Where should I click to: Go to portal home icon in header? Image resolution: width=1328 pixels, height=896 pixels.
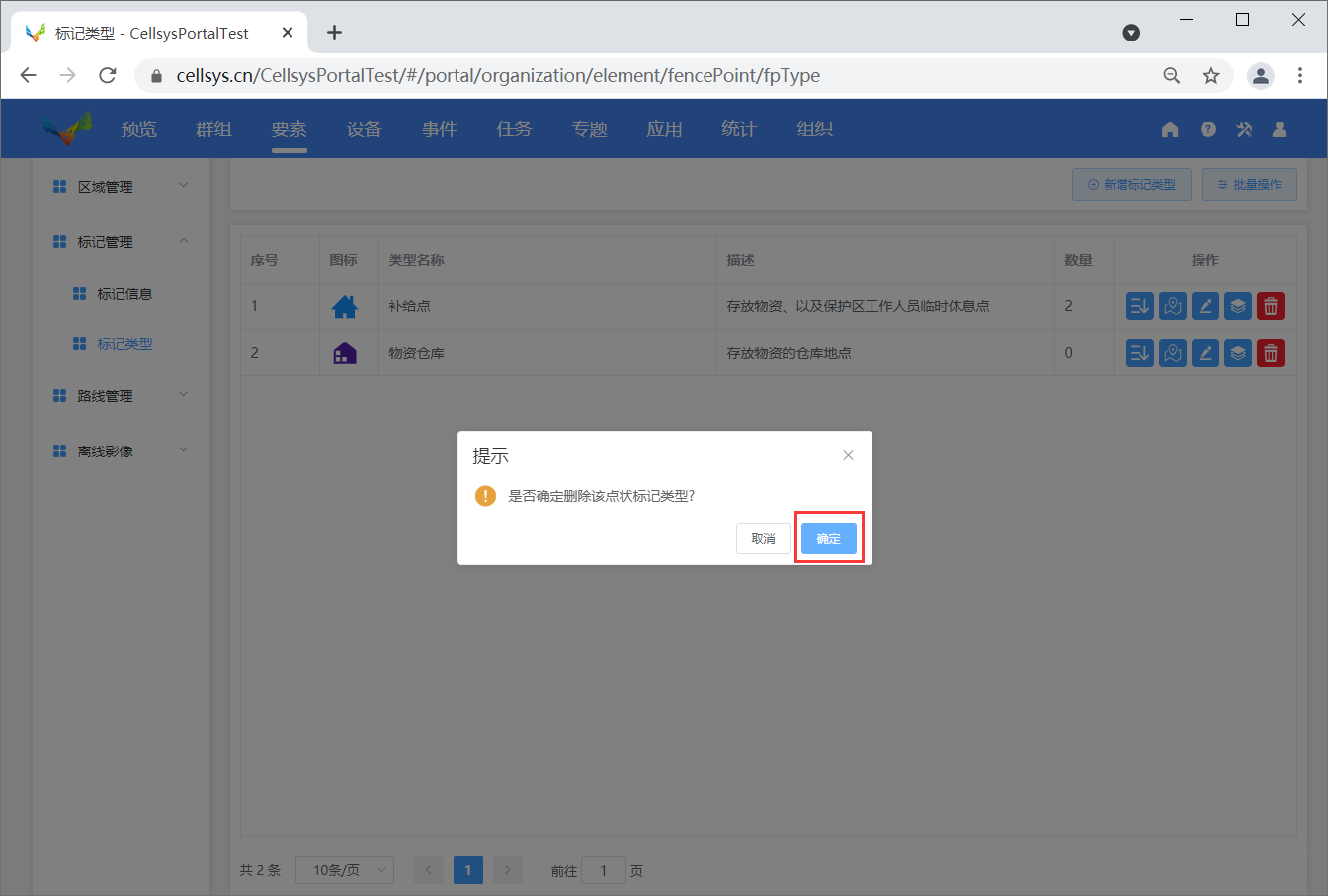coord(1170,129)
